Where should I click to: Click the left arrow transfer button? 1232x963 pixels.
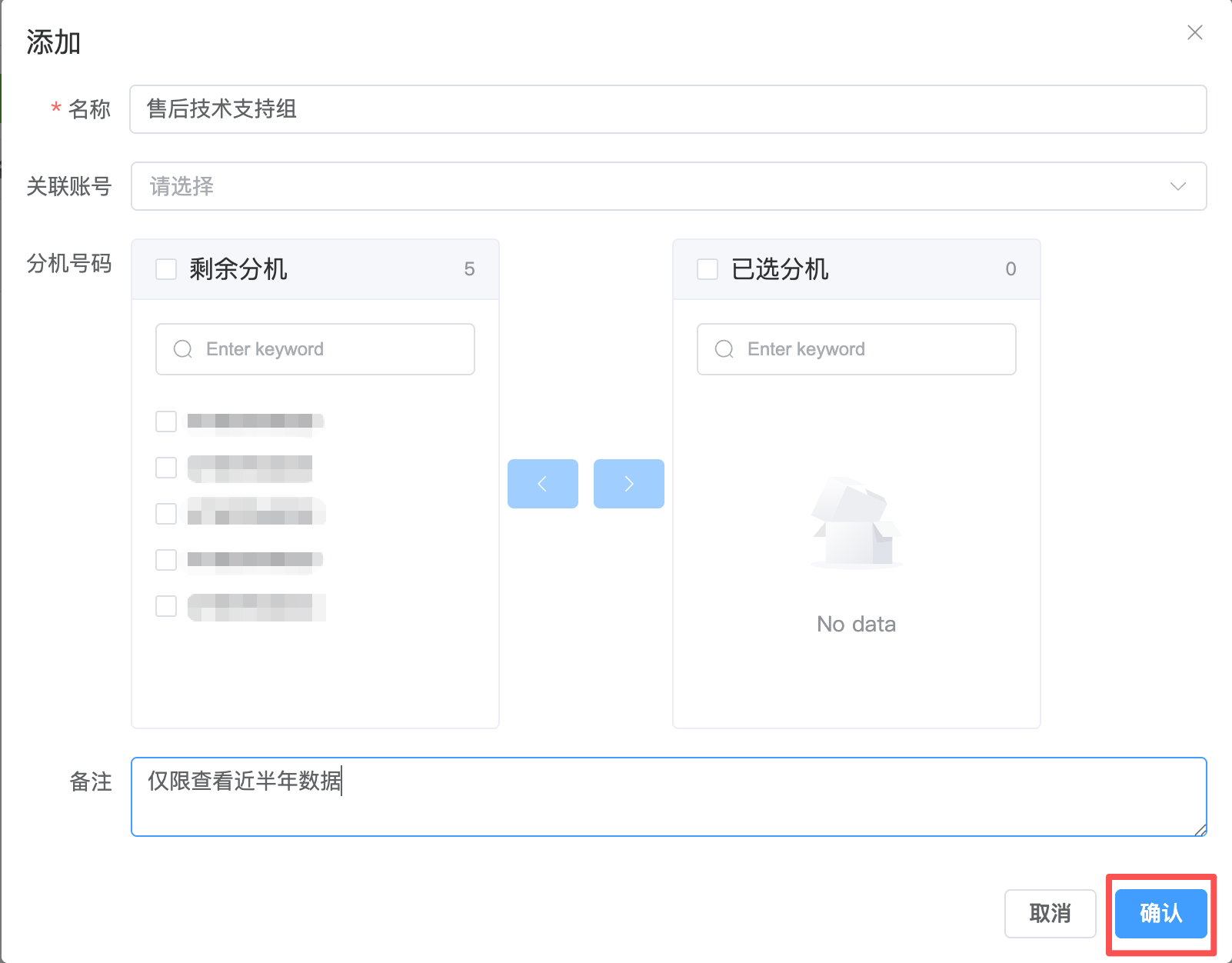(542, 484)
